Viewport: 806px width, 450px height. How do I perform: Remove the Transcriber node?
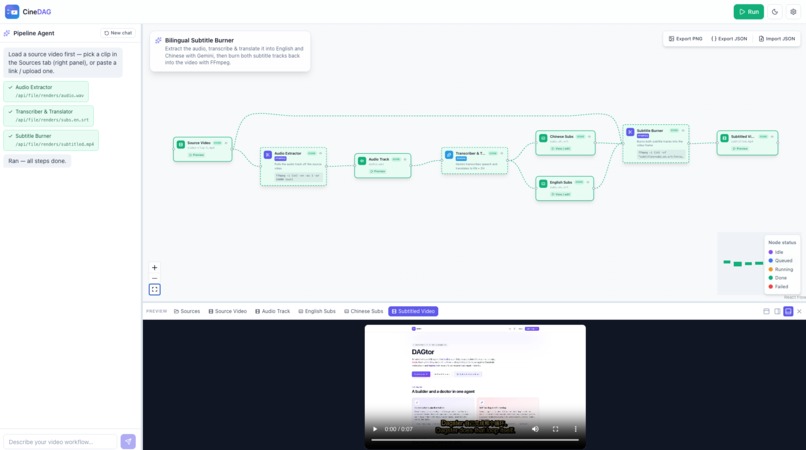[x=502, y=153]
